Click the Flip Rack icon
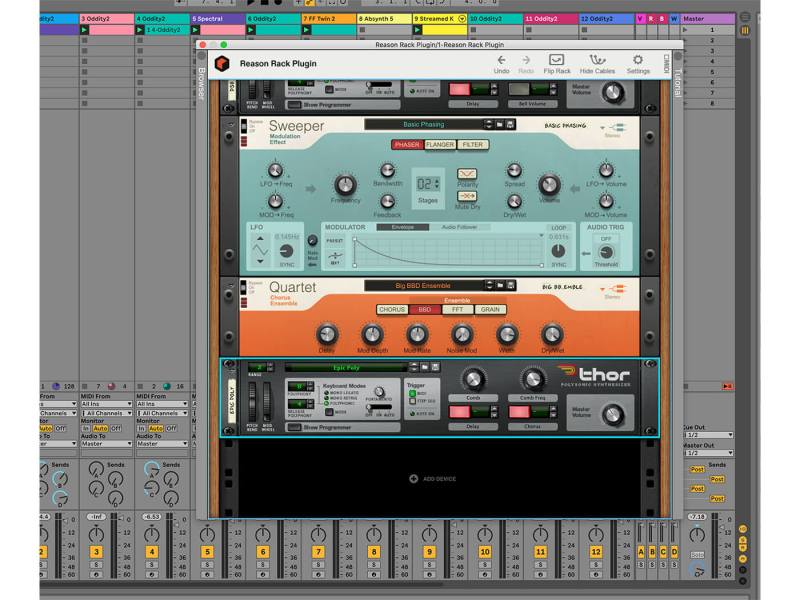This screenshot has height=600, width=800. click(556, 60)
